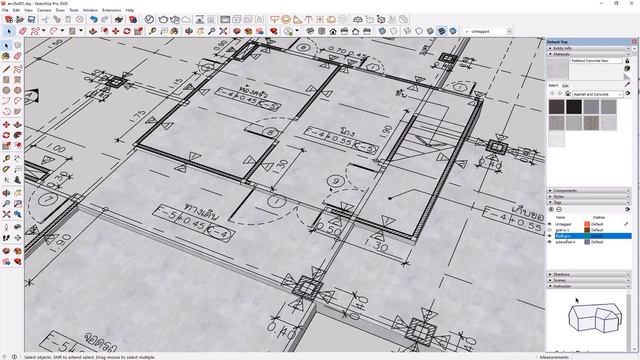Click the Tags panel Details button
This screenshot has width=640, height=360.
pos(627,209)
